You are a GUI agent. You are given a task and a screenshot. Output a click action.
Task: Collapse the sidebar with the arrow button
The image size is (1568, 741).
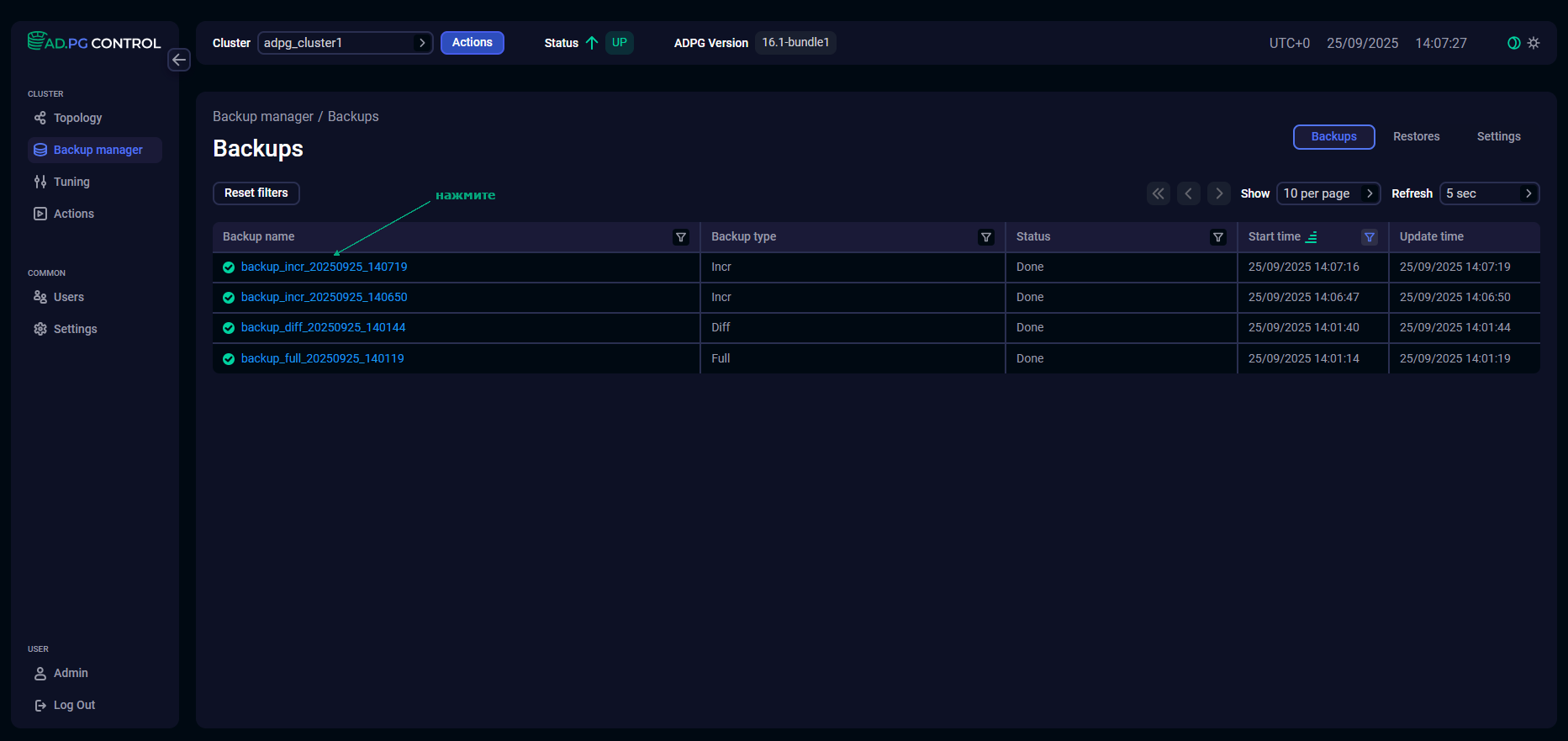tap(179, 60)
